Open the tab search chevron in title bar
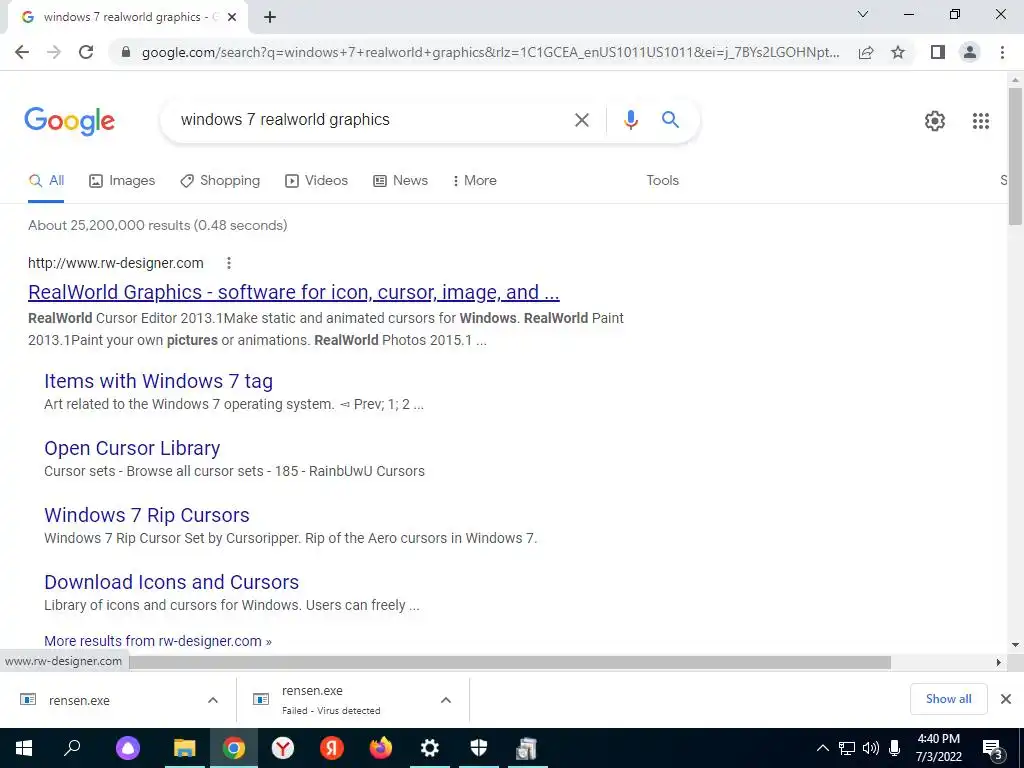Image resolution: width=1024 pixels, height=768 pixels. 863,14
